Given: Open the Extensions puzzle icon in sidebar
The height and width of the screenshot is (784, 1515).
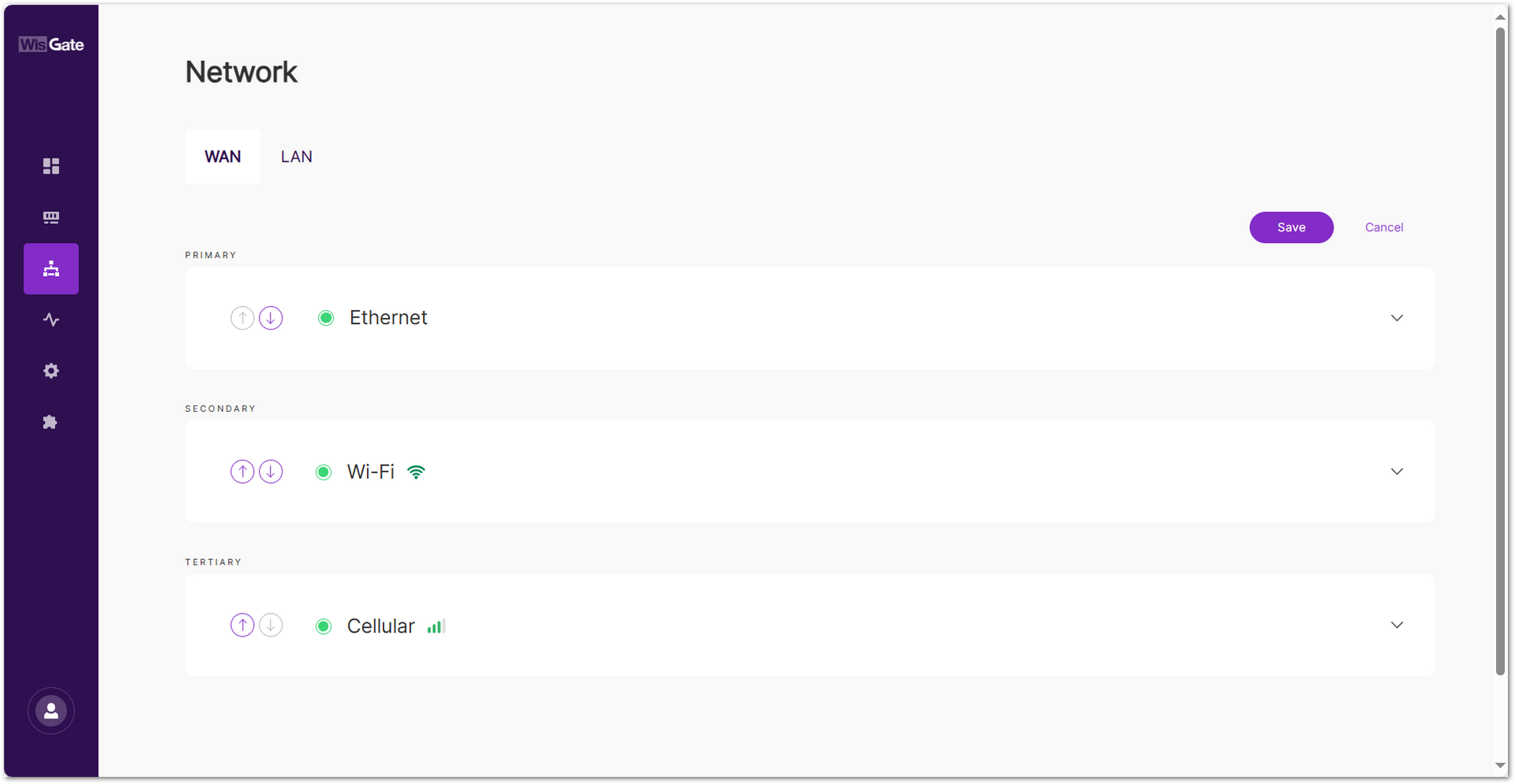Looking at the screenshot, I should click(x=50, y=422).
